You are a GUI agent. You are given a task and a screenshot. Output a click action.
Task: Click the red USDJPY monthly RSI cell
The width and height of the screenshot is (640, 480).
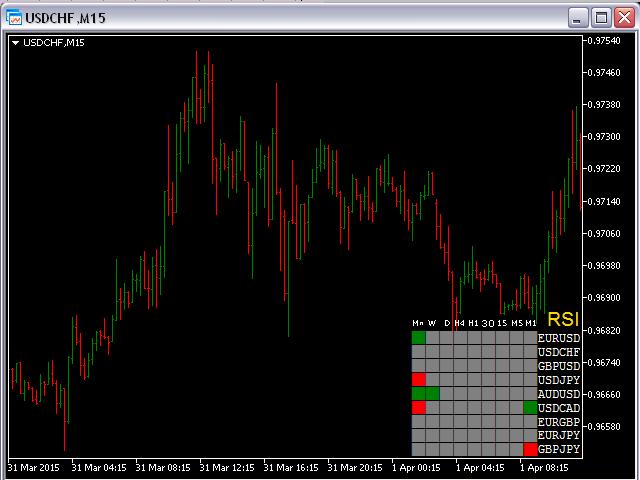point(418,379)
